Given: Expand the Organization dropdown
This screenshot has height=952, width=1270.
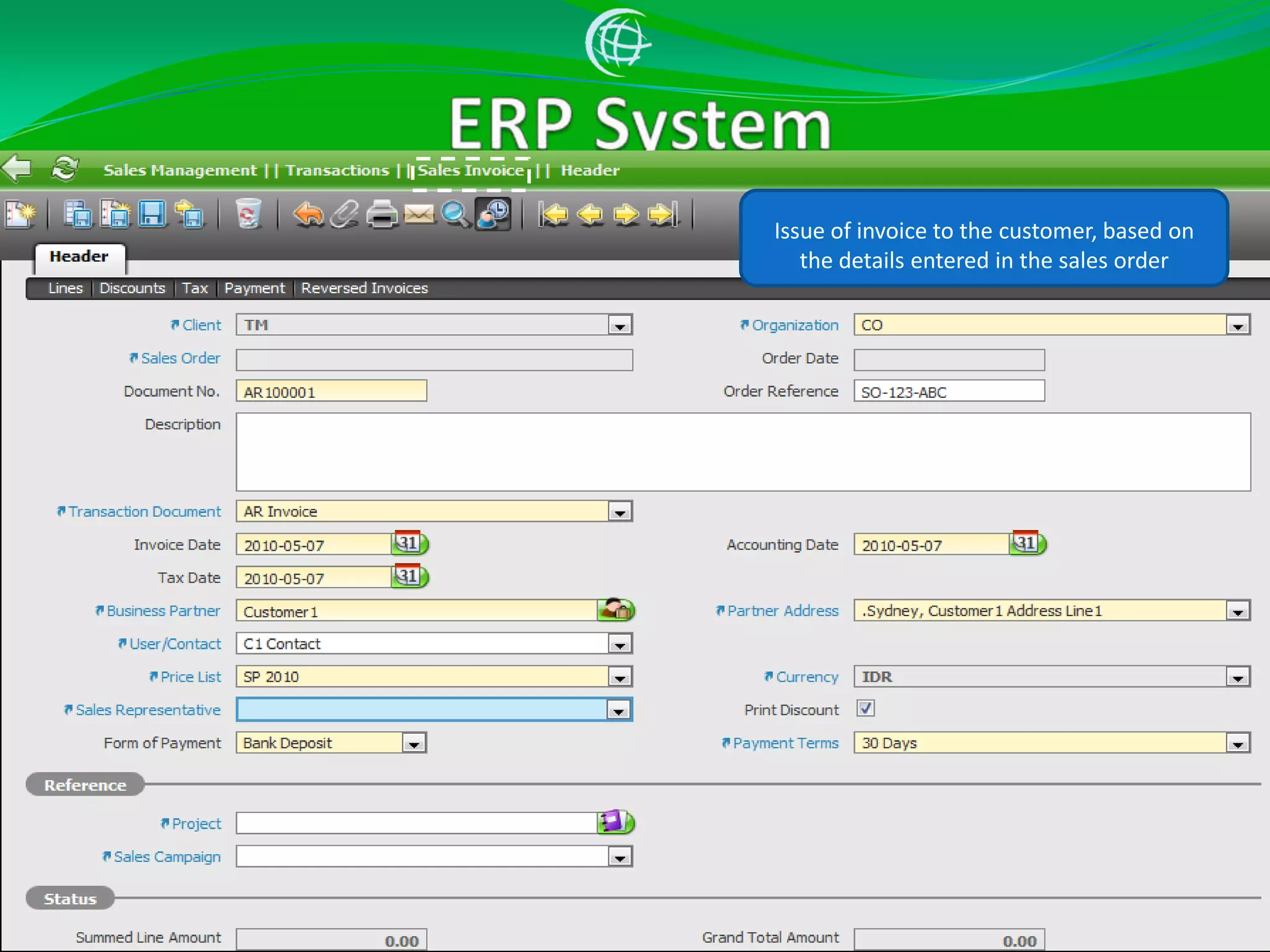Looking at the screenshot, I should pos(1238,325).
